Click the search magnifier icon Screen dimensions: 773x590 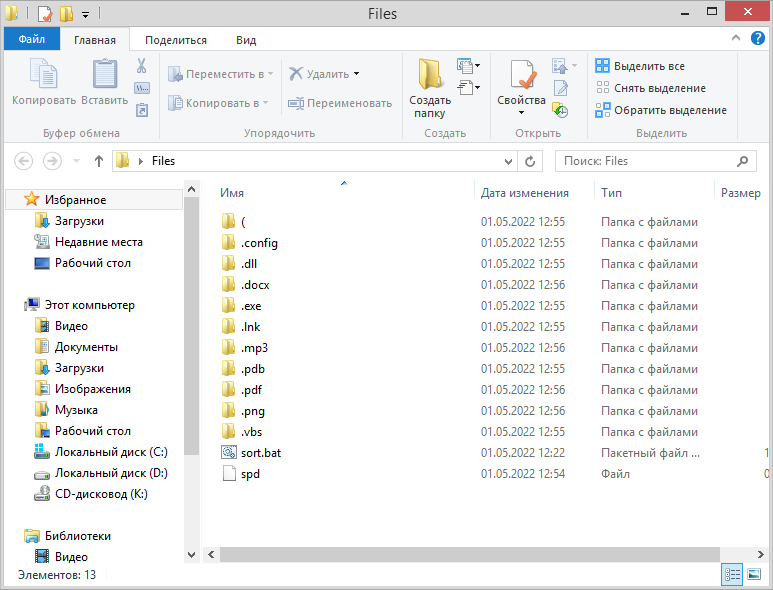[742, 161]
